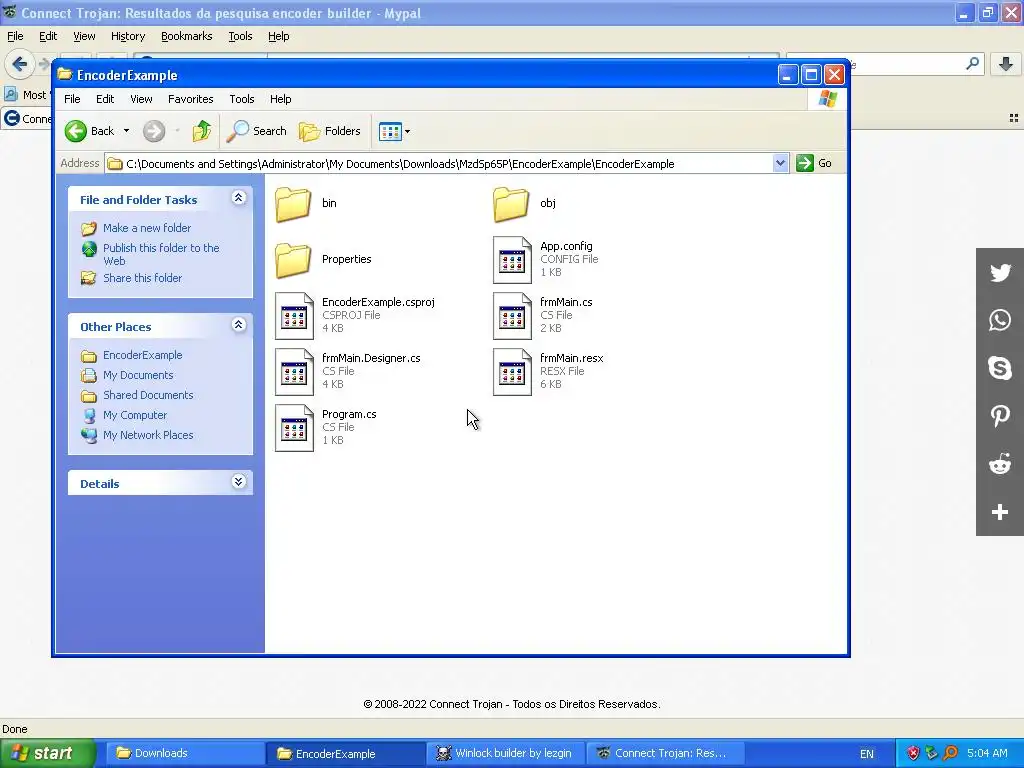Open the Explorer Search tool
The height and width of the screenshot is (768, 1024).
(257, 131)
